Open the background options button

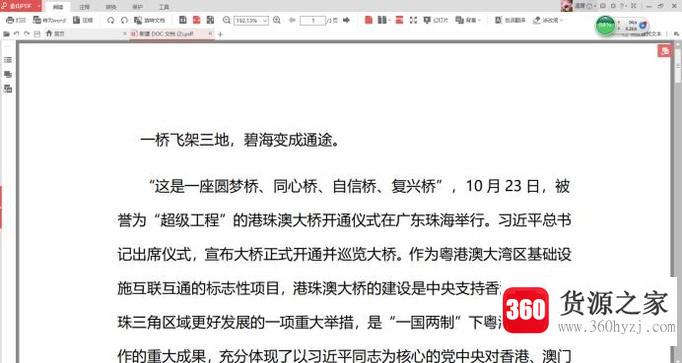(468, 20)
